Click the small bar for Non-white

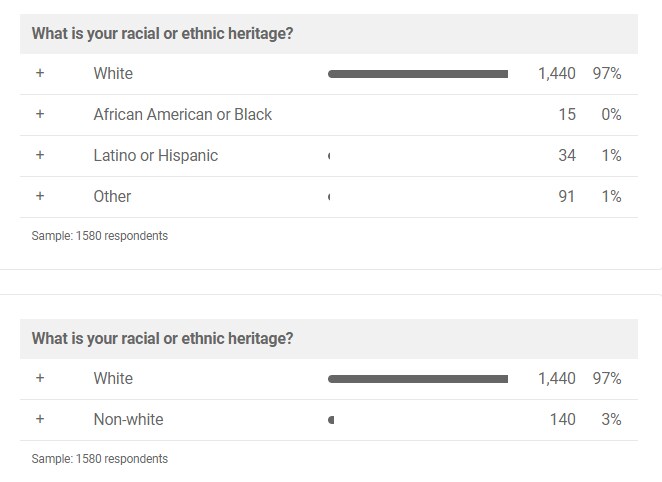click(x=331, y=420)
